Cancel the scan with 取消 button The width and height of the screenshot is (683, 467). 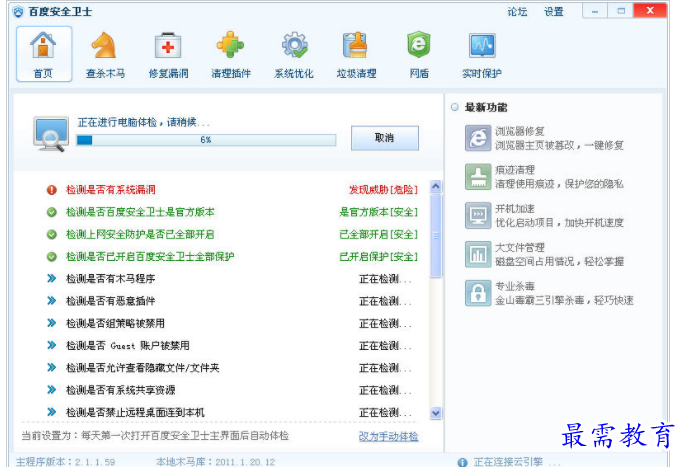[x=385, y=138]
